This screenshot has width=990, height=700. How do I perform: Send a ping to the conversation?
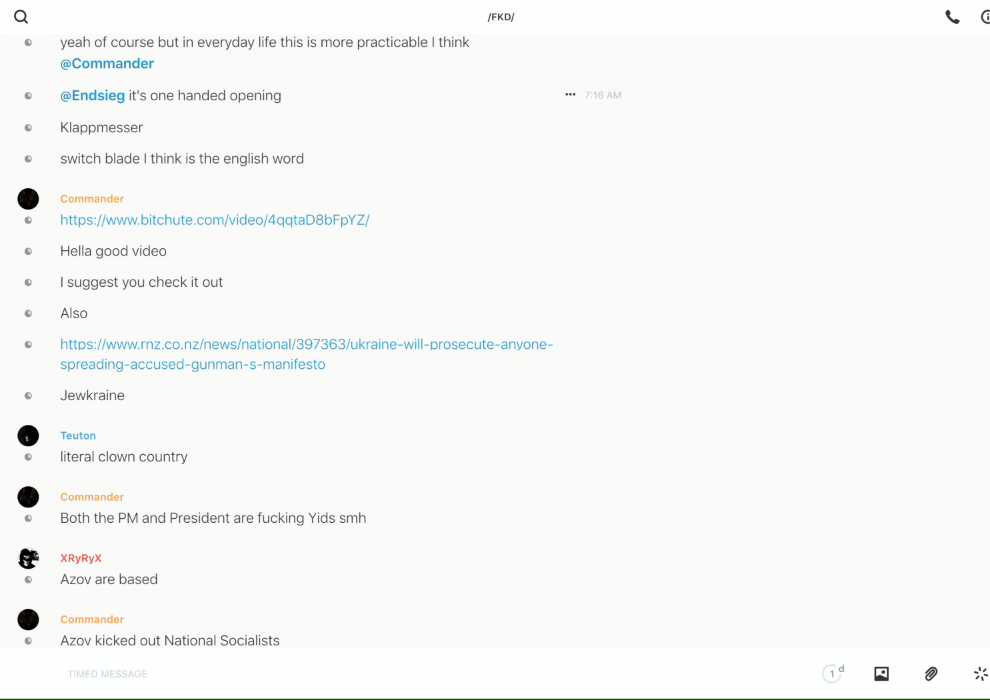coord(980,674)
